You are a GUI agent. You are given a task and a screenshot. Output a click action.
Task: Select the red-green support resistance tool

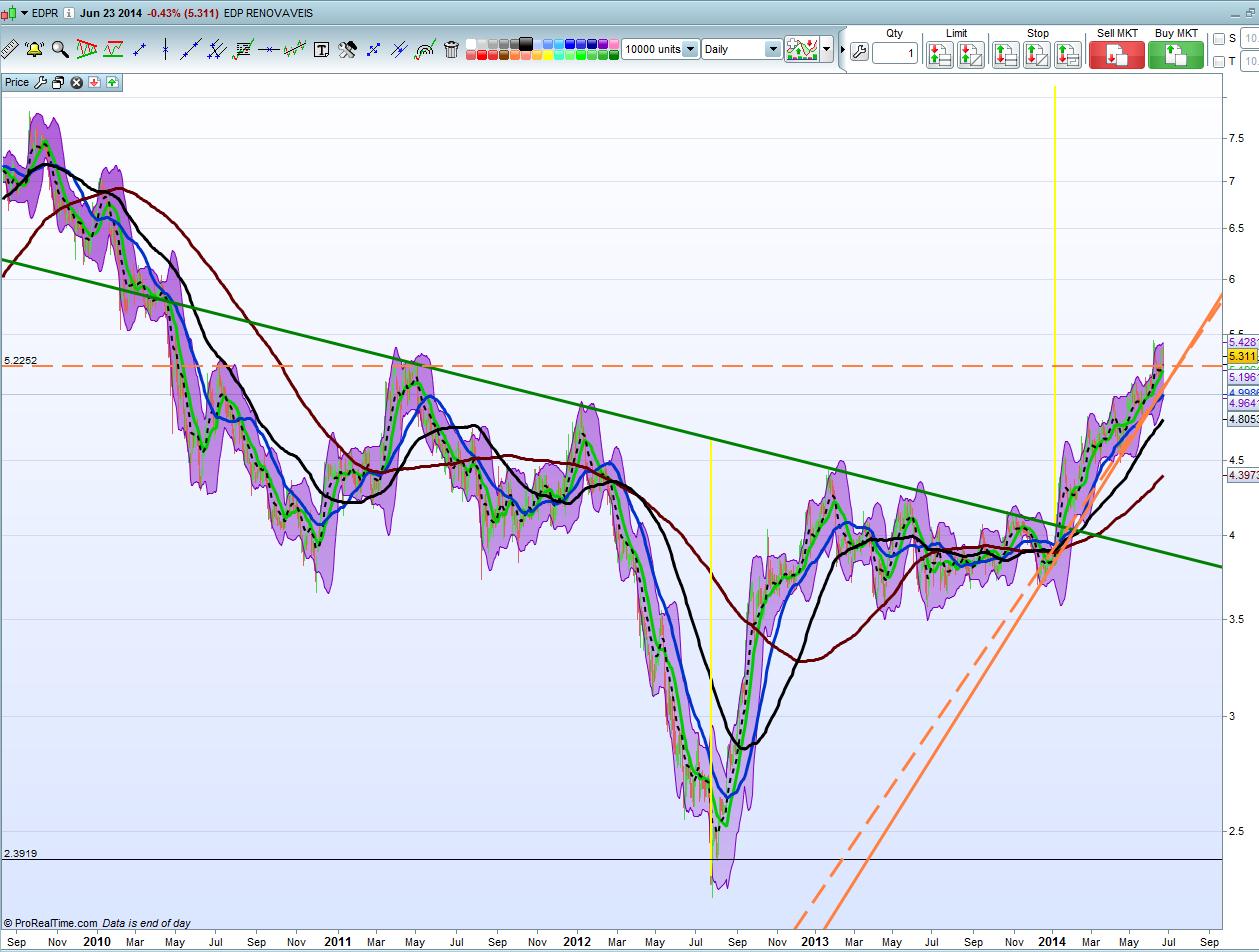(113, 49)
